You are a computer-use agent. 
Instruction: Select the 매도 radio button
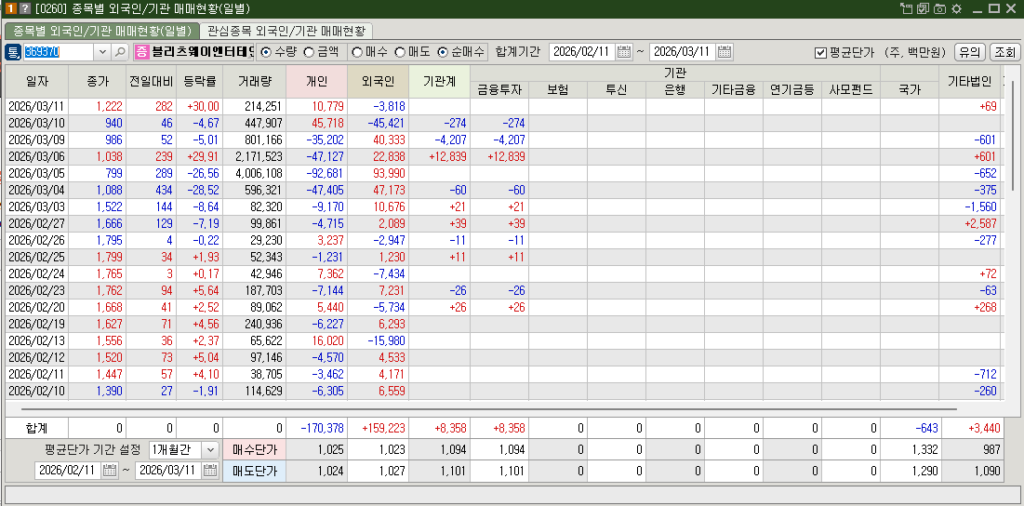[x=400, y=52]
